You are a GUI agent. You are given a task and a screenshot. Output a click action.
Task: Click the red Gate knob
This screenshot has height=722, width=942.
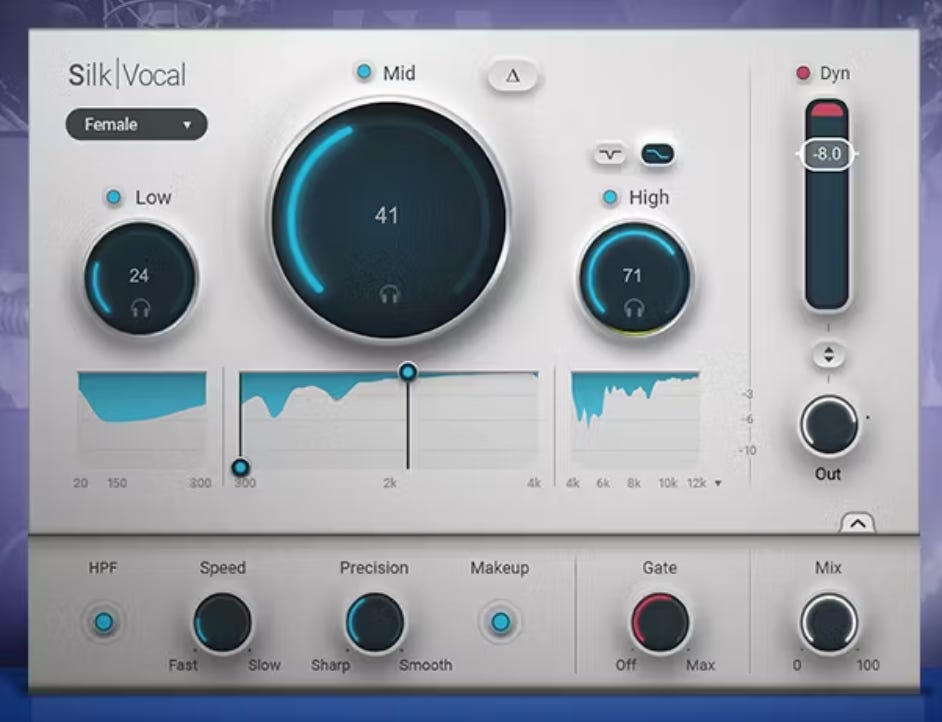point(660,623)
